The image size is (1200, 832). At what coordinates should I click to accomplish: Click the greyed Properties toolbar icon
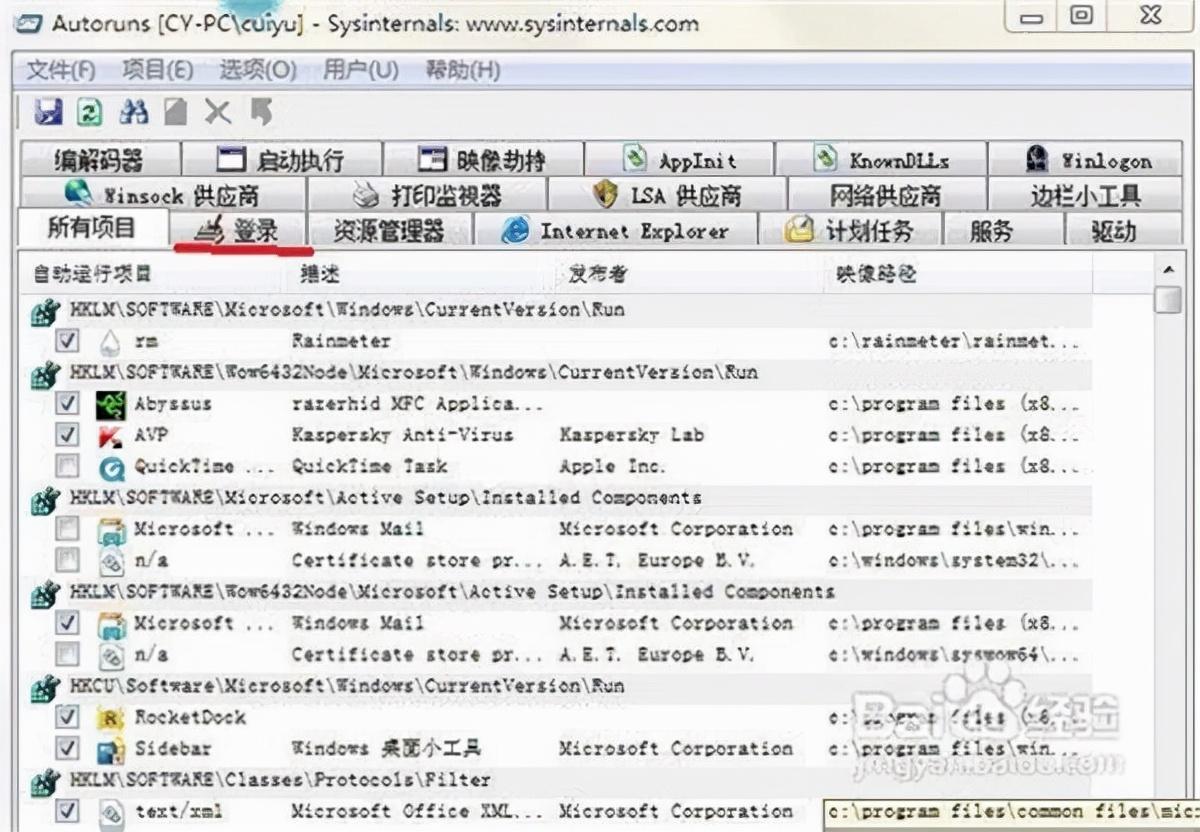[176, 112]
